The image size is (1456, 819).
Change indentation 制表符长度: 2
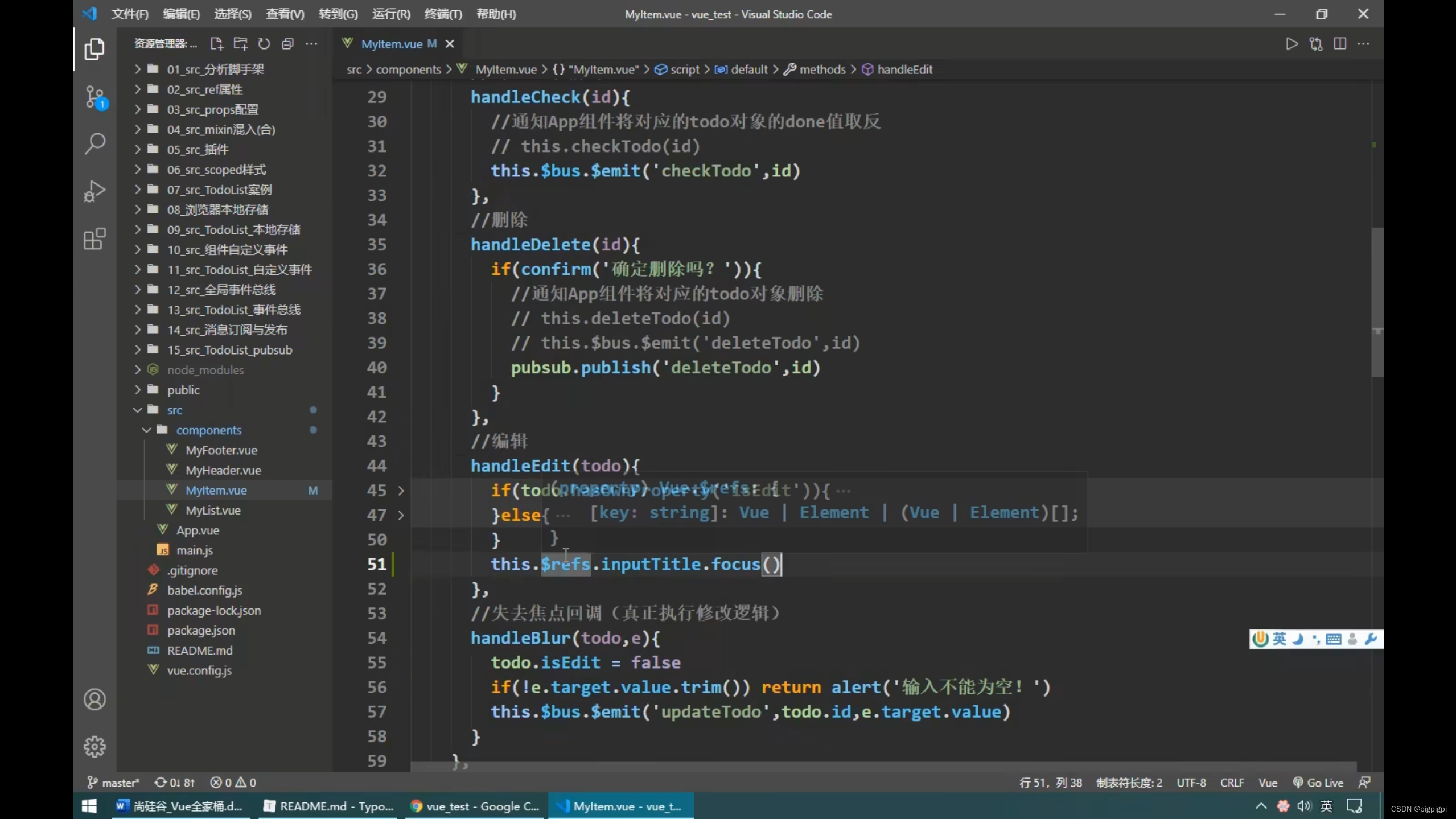[x=1129, y=783]
